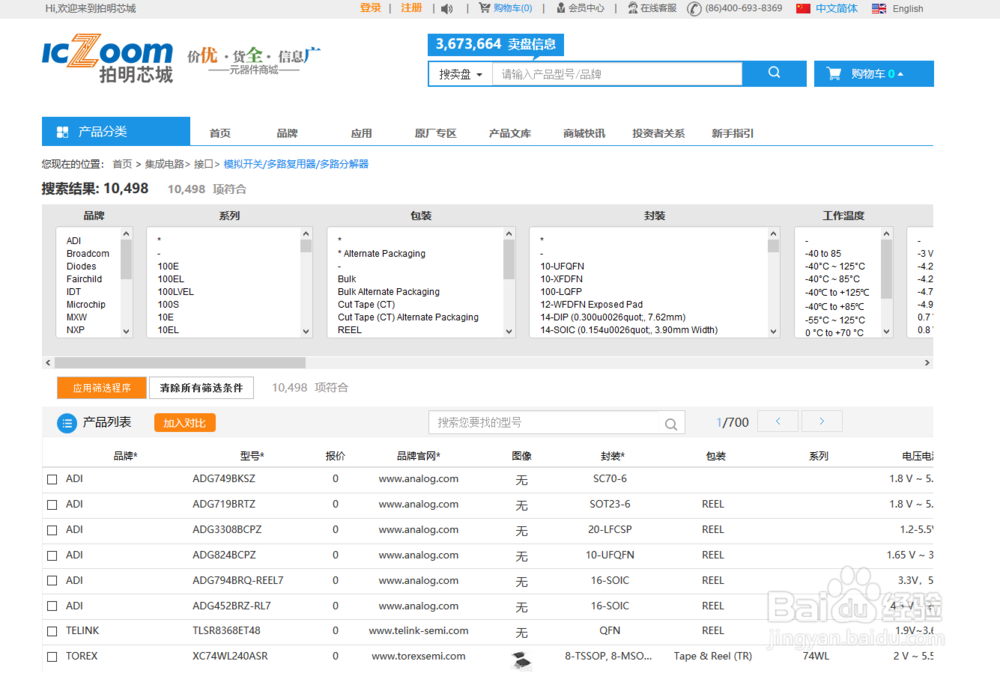Select 100-LQFP in package list
This screenshot has height=673, width=1000.
(x=561, y=292)
